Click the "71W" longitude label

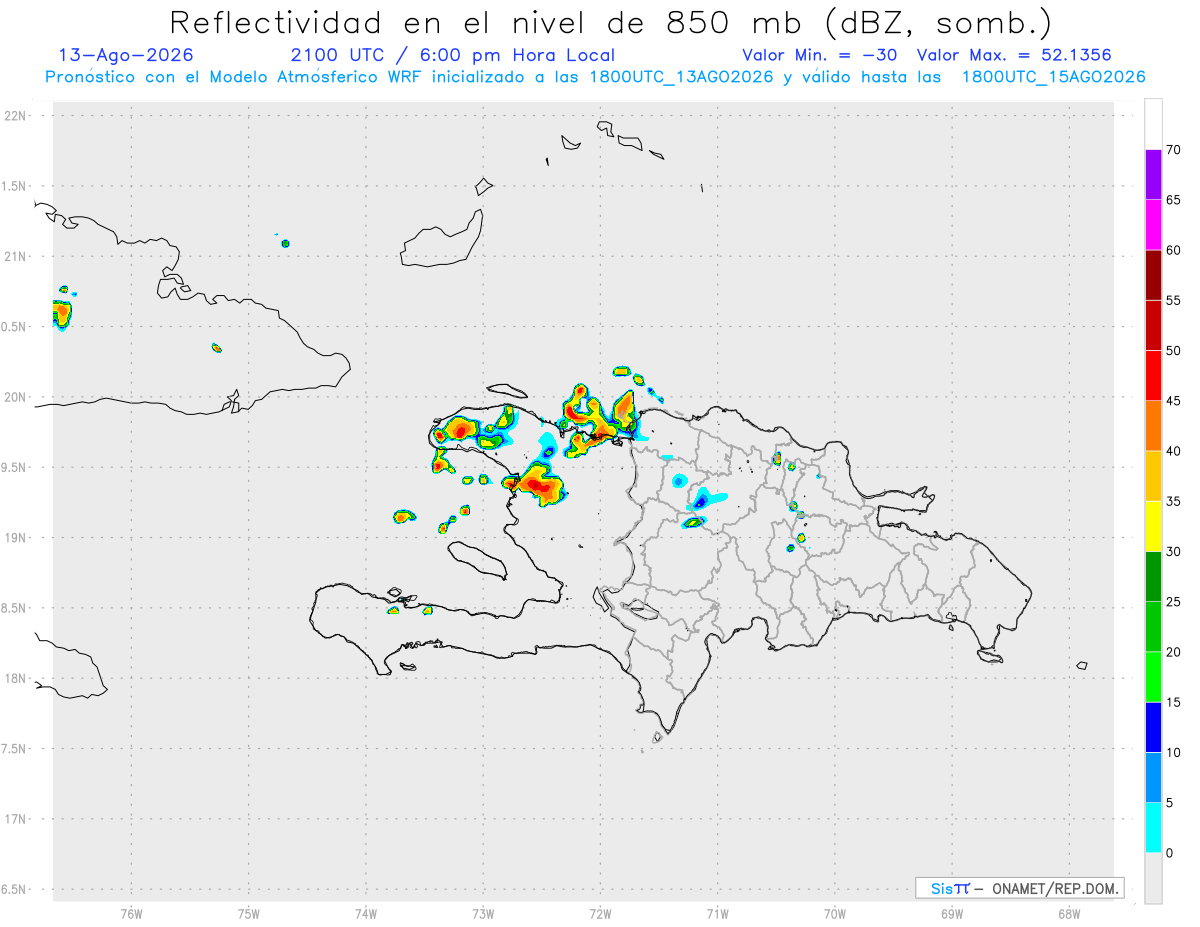click(717, 913)
